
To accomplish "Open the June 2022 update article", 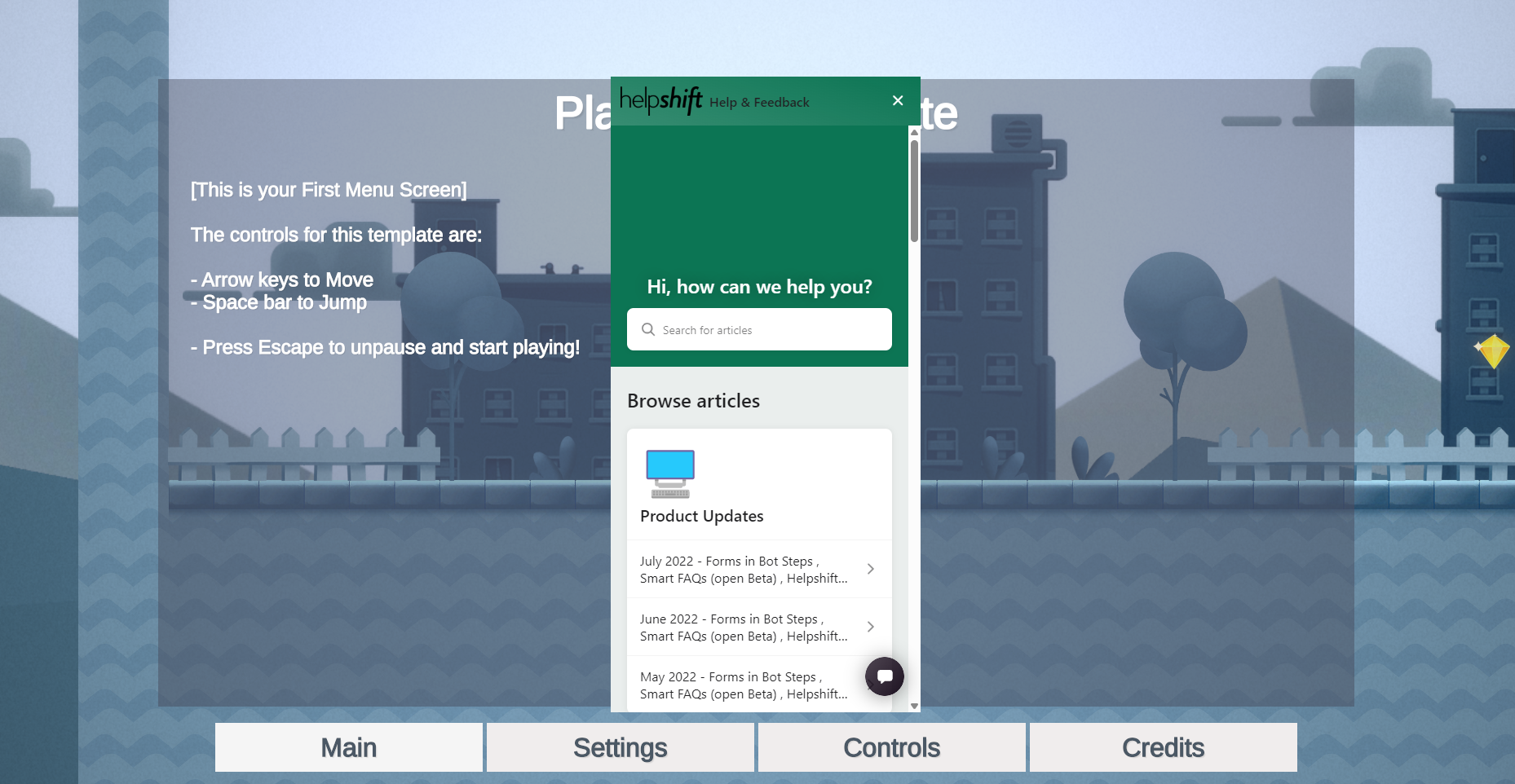I will [x=743, y=628].
